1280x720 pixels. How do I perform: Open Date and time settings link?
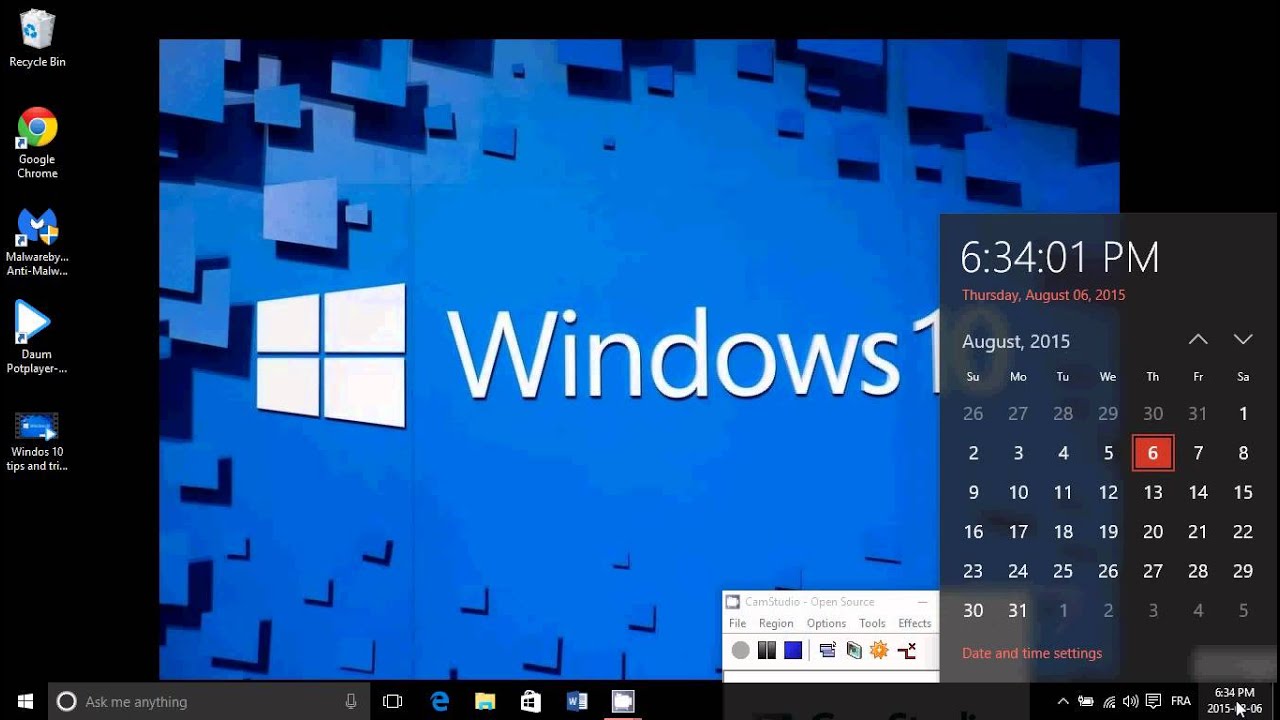[1032, 653]
